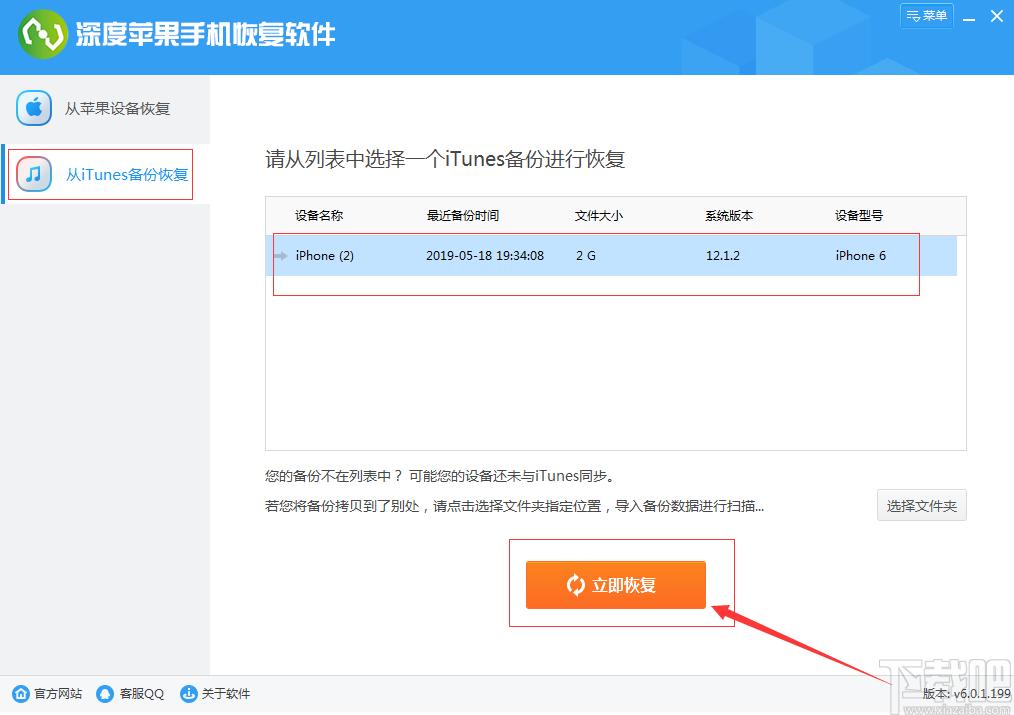Image resolution: width=1014 pixels, height=715 pixels.
Task: Select the iPhone (2) backup row
Action: pos(611,256)
